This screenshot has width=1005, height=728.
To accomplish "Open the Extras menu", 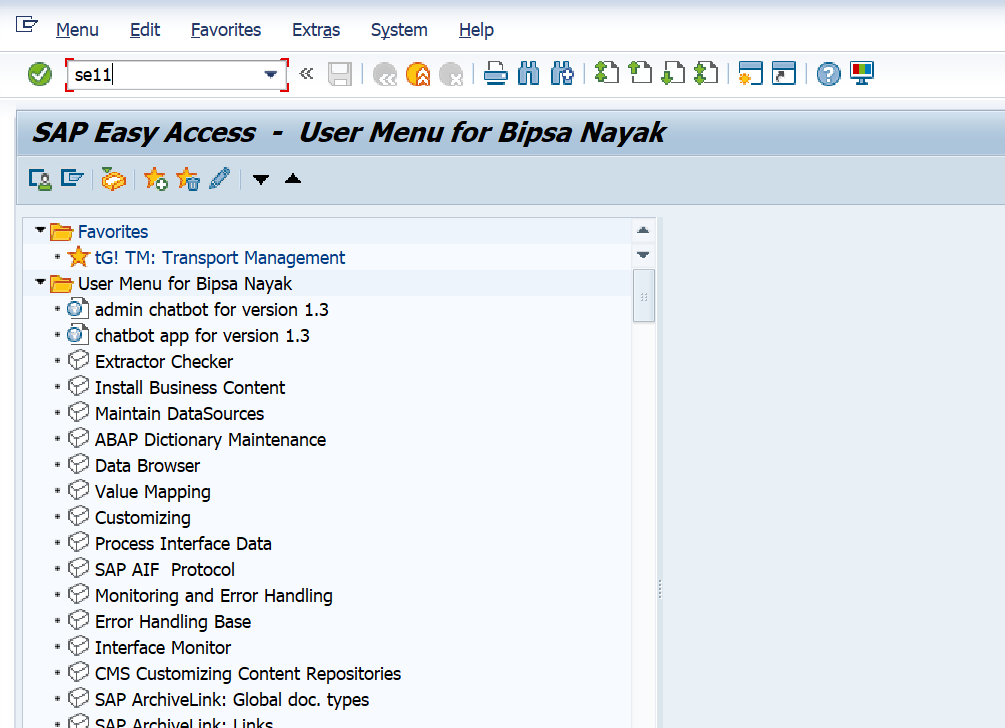I will (x=316, y=30).
